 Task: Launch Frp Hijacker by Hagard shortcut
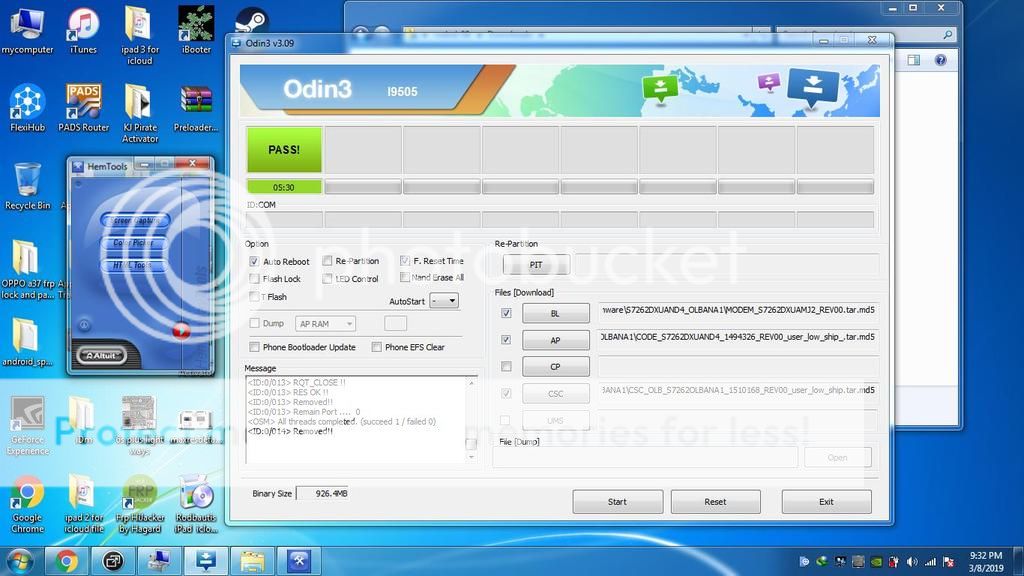click(x=139, y=497)
